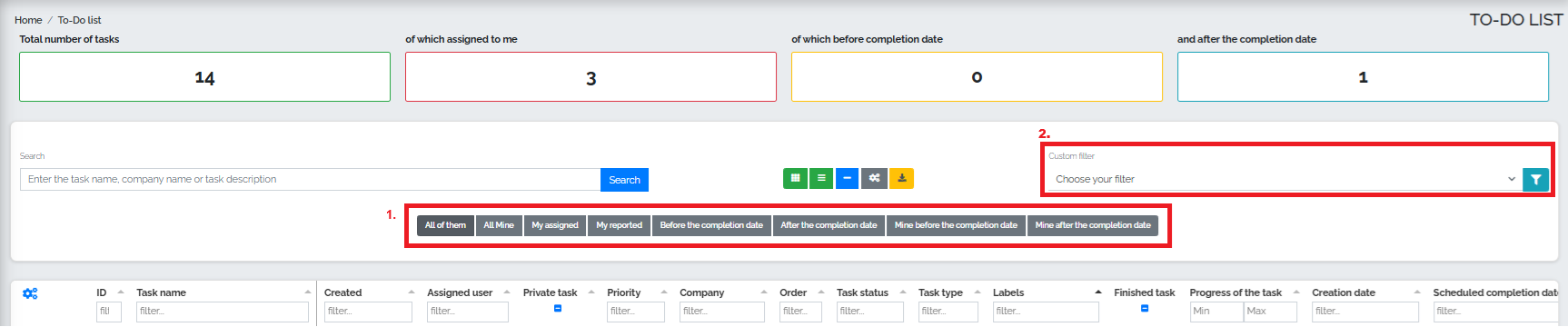Image resolution: width=1568 pixels, height=327 pixels.
Task: Click the blue minus toolbar button
Action: coord(847,178)
